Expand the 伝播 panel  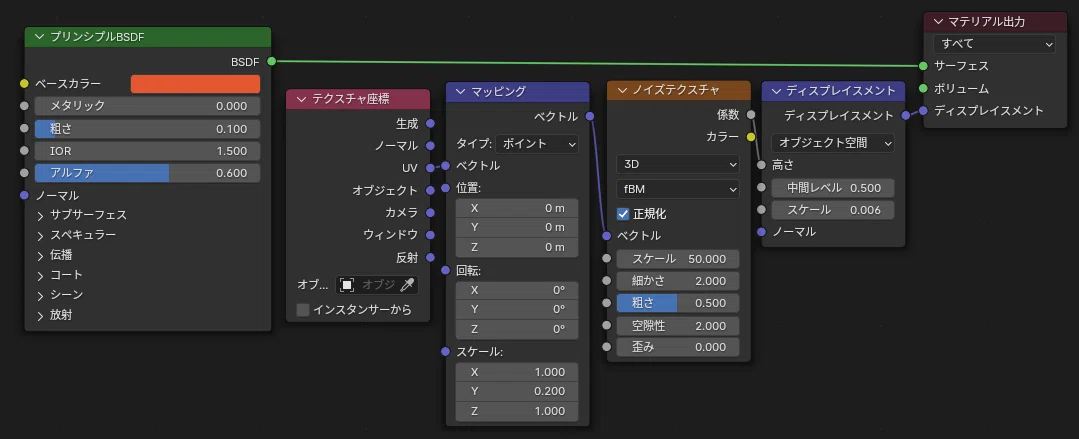pyautogui.click(x=41, y=255)
